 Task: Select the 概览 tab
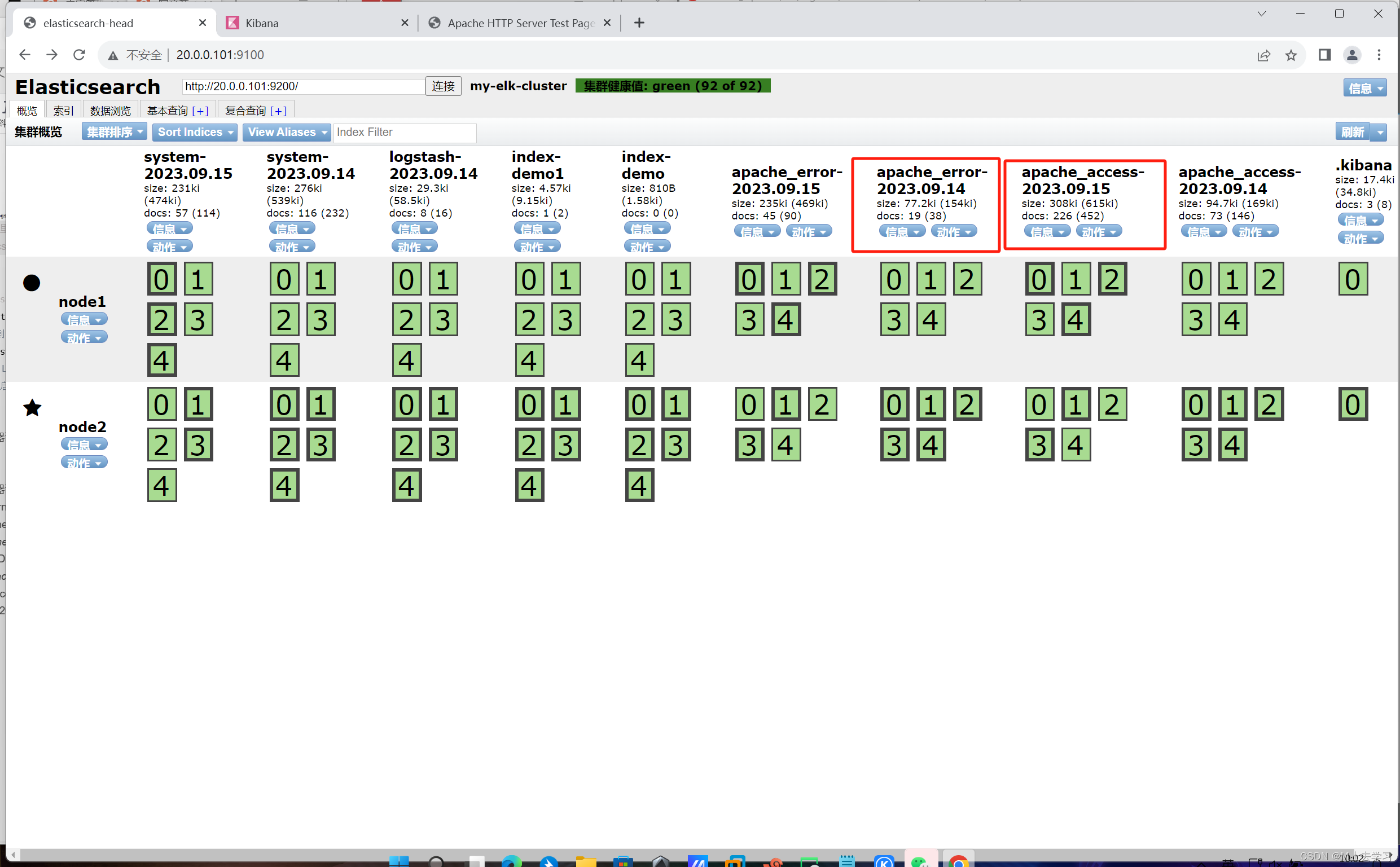27,110
